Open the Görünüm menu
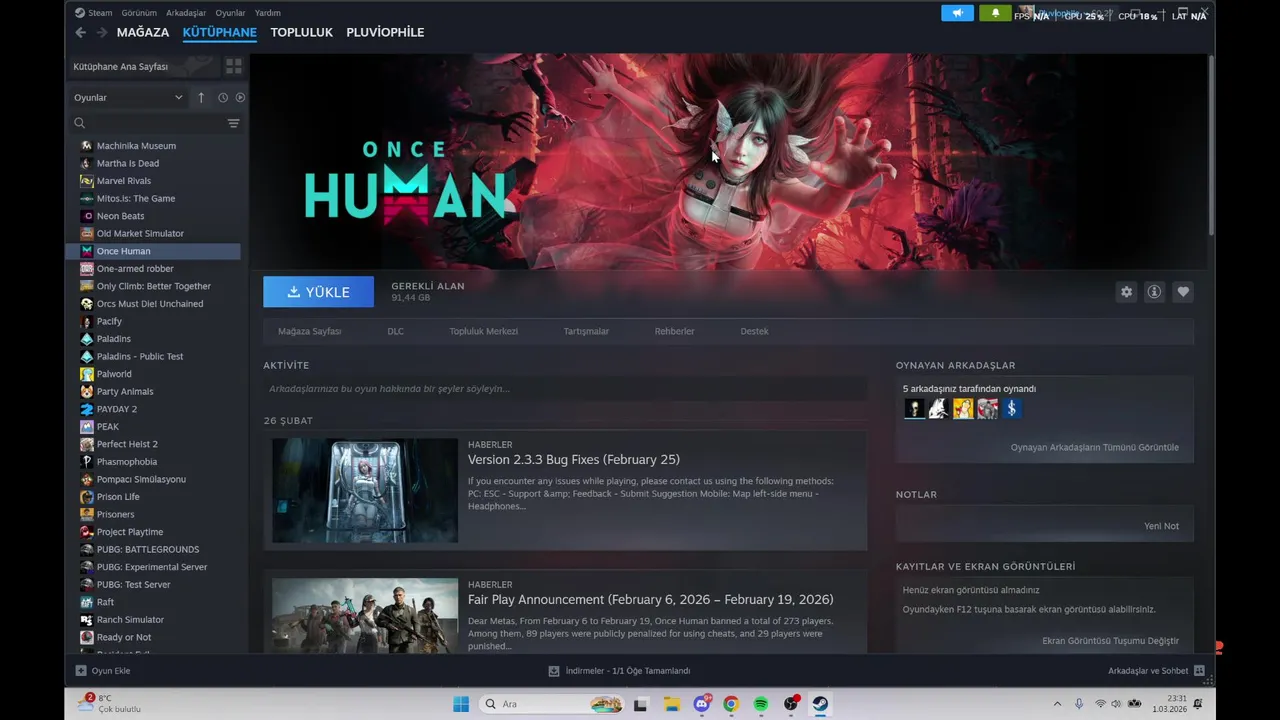Image resolution: width=1280 pixels, height=720 pixels. (x=139, y=13)
